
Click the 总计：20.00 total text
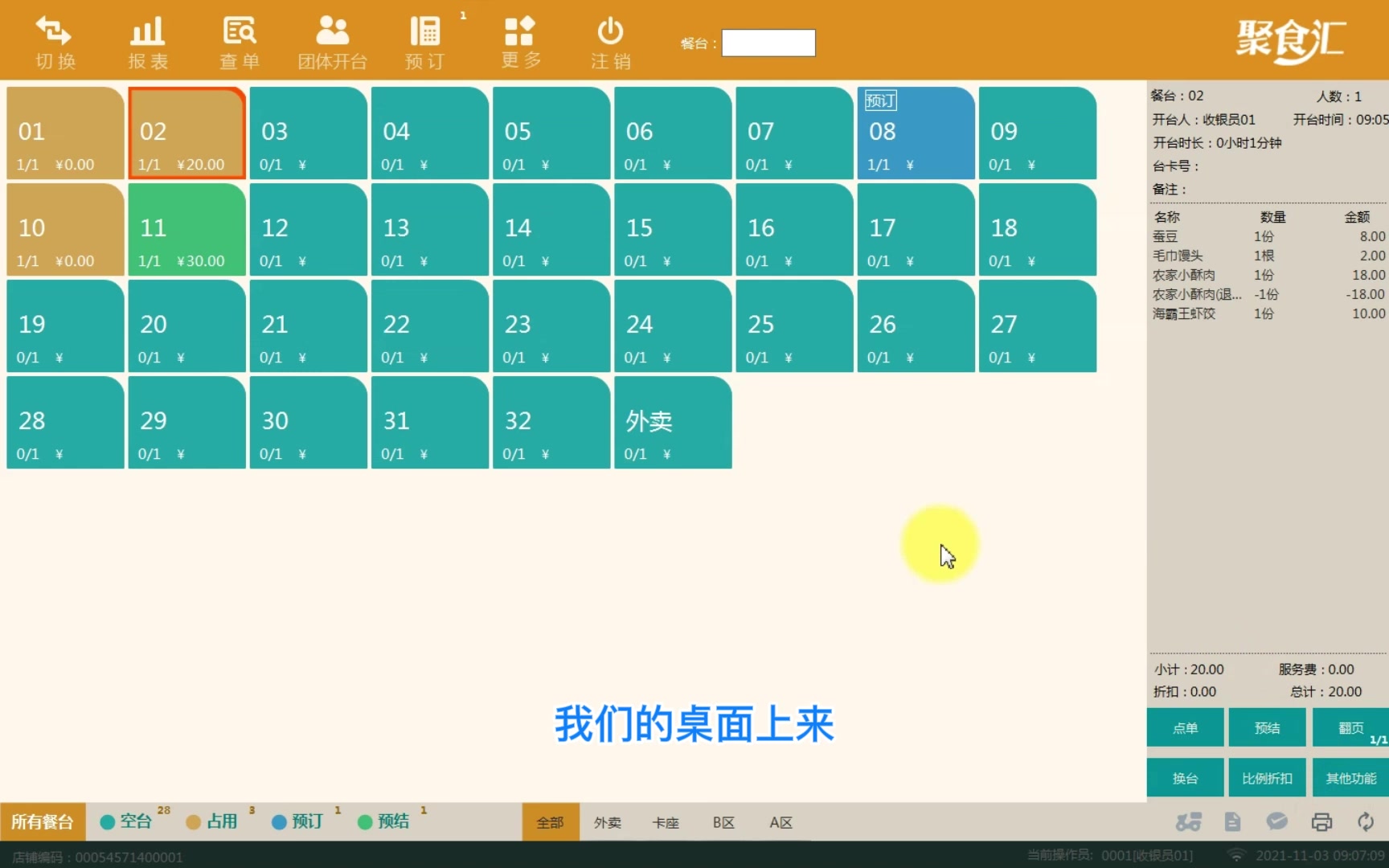(x=1326, y=691)
